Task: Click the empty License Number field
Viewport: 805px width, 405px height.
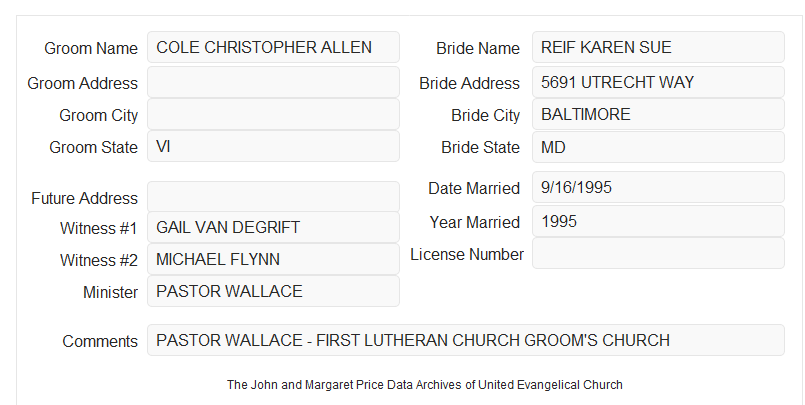Action: (x=658, y=253)
